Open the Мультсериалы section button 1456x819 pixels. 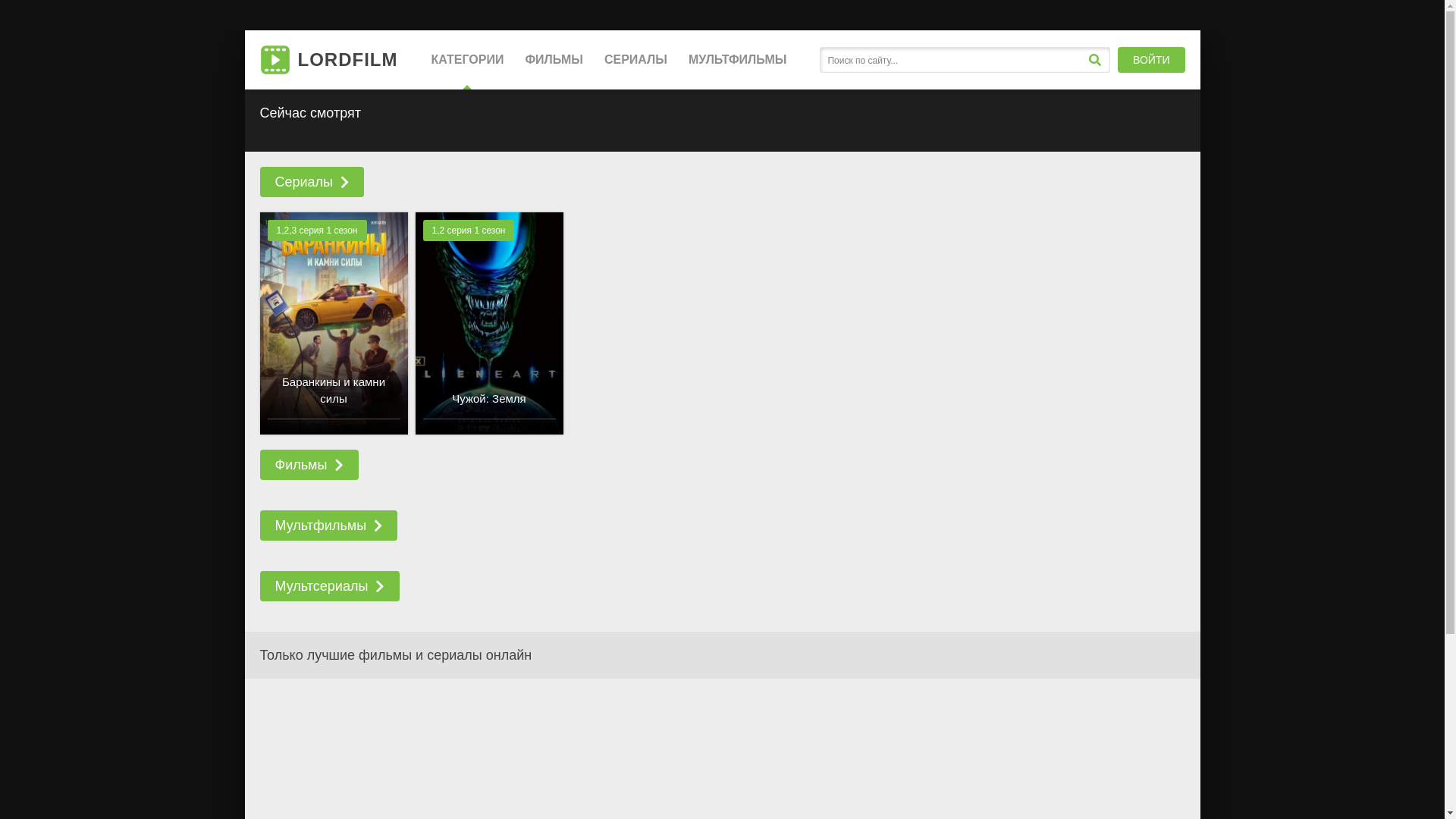(329, 586)
